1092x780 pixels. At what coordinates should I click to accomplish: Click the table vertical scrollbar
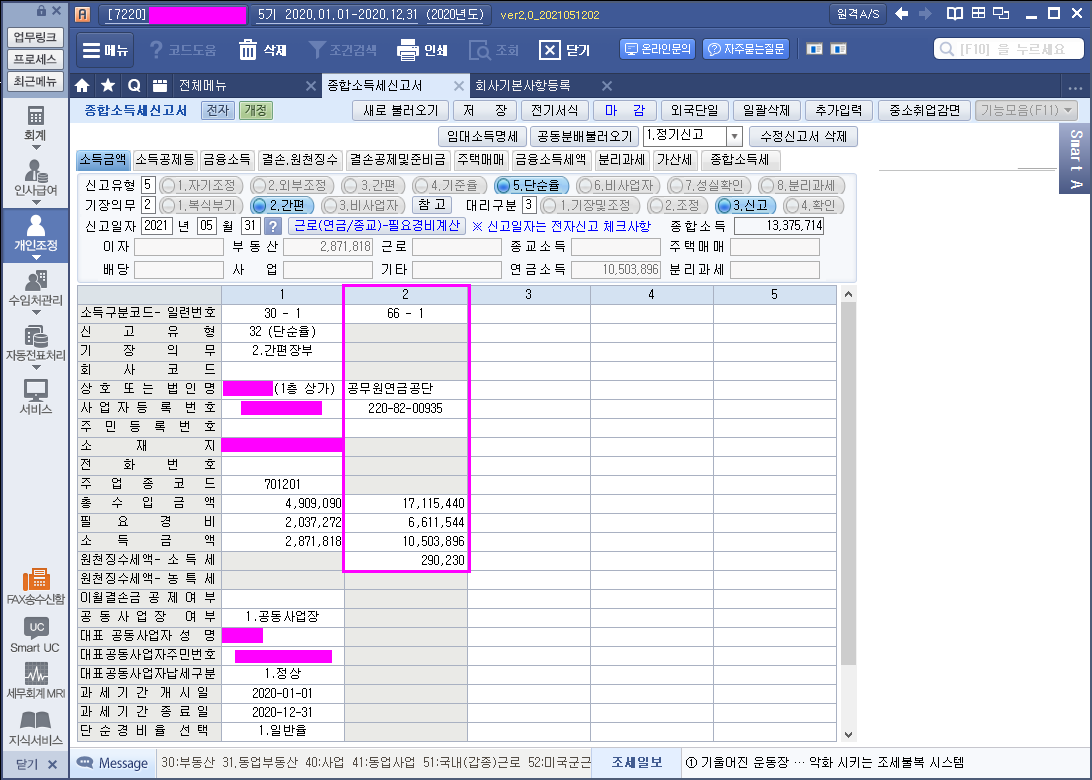pos(848,483)
